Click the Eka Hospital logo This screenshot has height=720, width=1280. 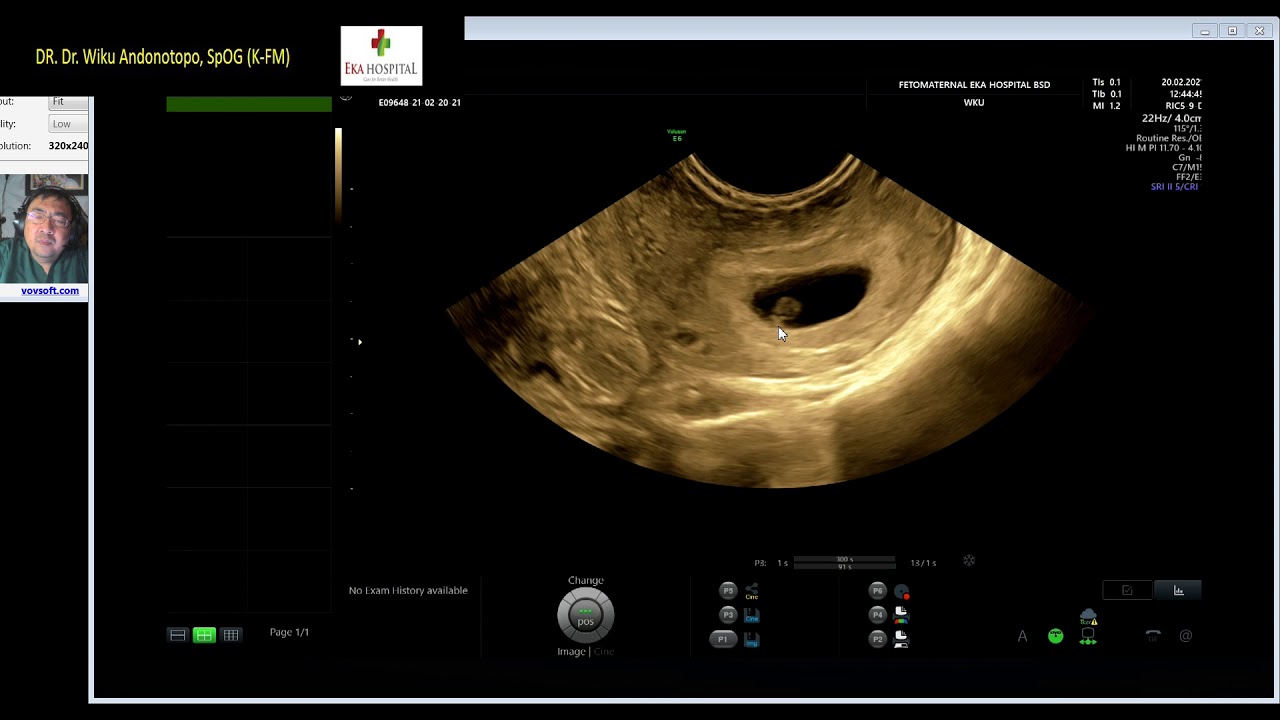pos(381,56)
